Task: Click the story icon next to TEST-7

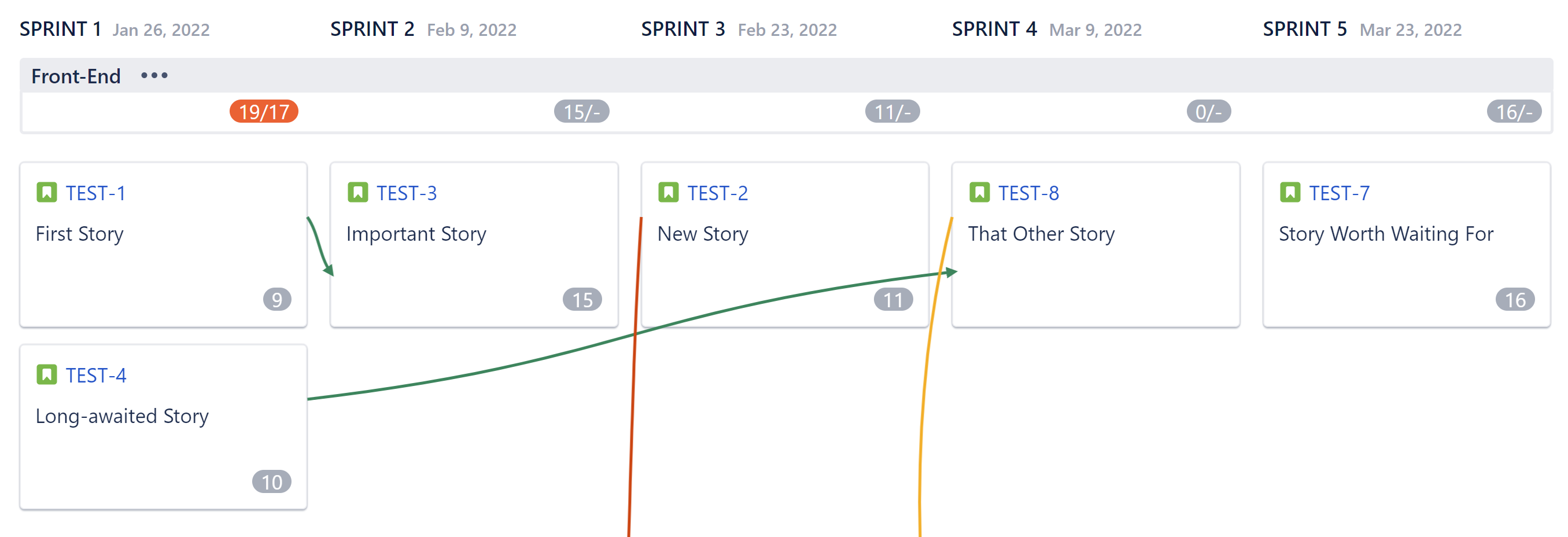Action: coord(1292,192)
